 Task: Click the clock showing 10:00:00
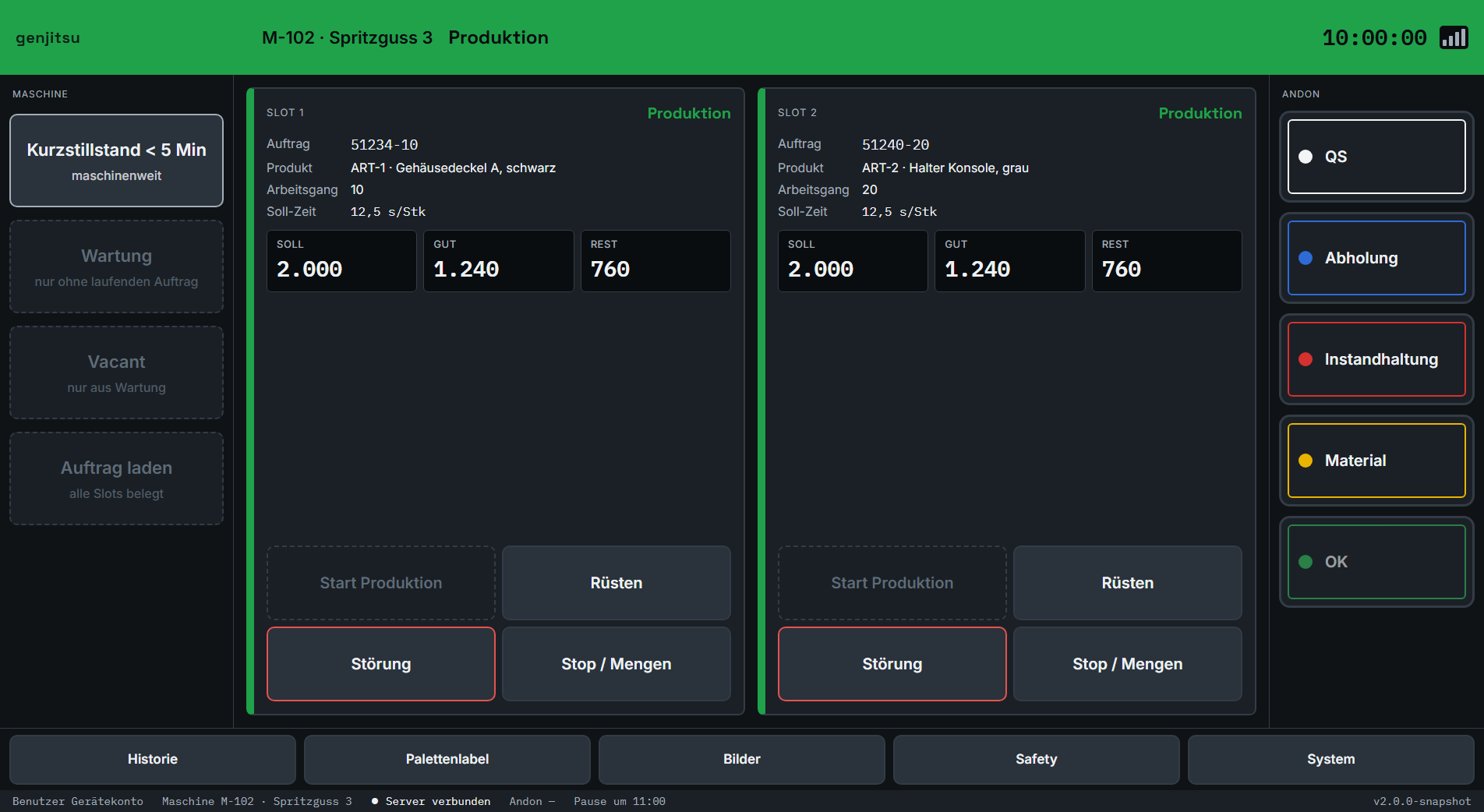point(1375,37)
